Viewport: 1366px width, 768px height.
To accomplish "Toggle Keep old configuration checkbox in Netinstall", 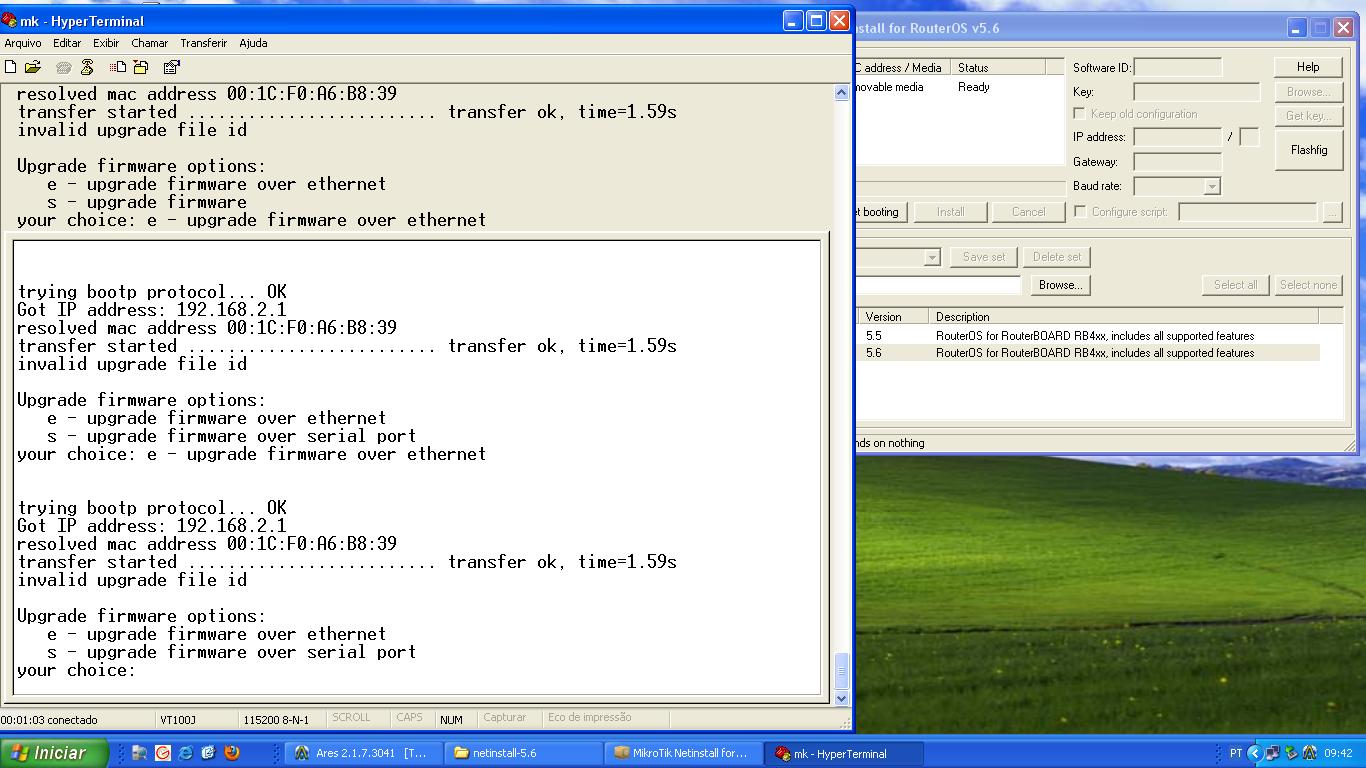I will click(1079, 114).
